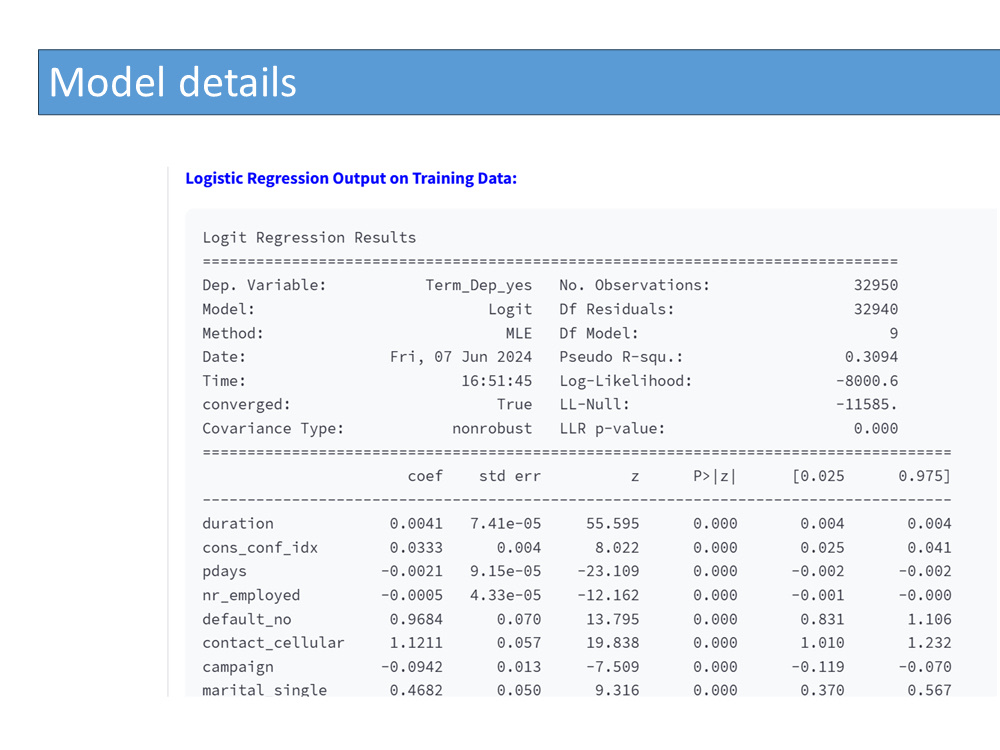Click the 'Pseudo R-squ.:' label
This screenshot has height=750, width=1000.
pyautogui.click(x=621, y=357)
